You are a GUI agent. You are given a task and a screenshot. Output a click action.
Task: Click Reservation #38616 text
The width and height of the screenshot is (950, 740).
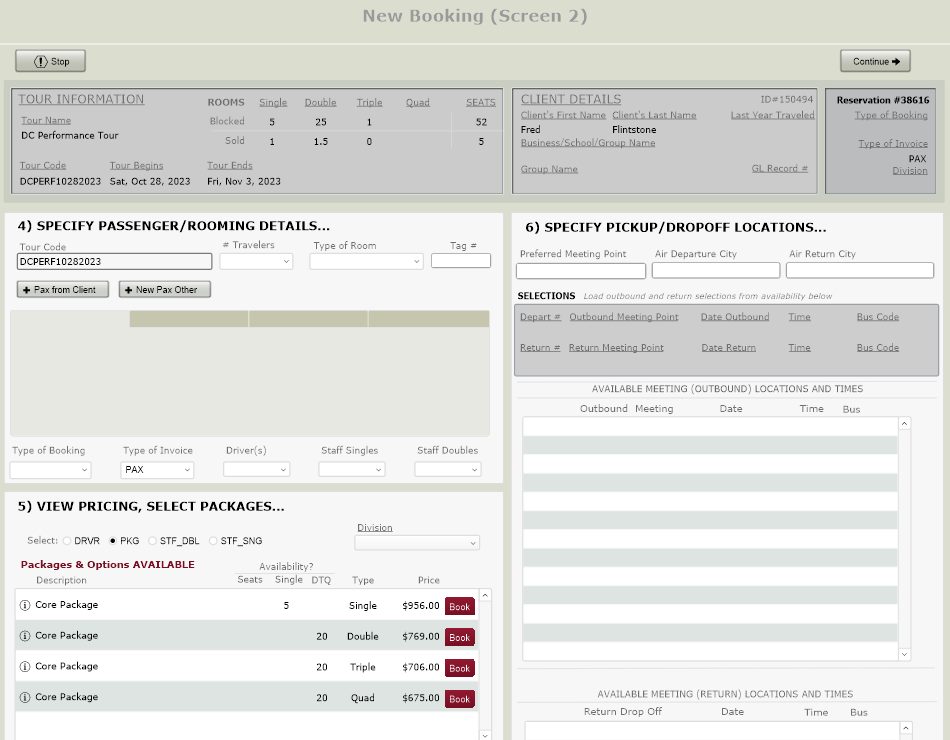pyautogui.click(x=883, y=100)
